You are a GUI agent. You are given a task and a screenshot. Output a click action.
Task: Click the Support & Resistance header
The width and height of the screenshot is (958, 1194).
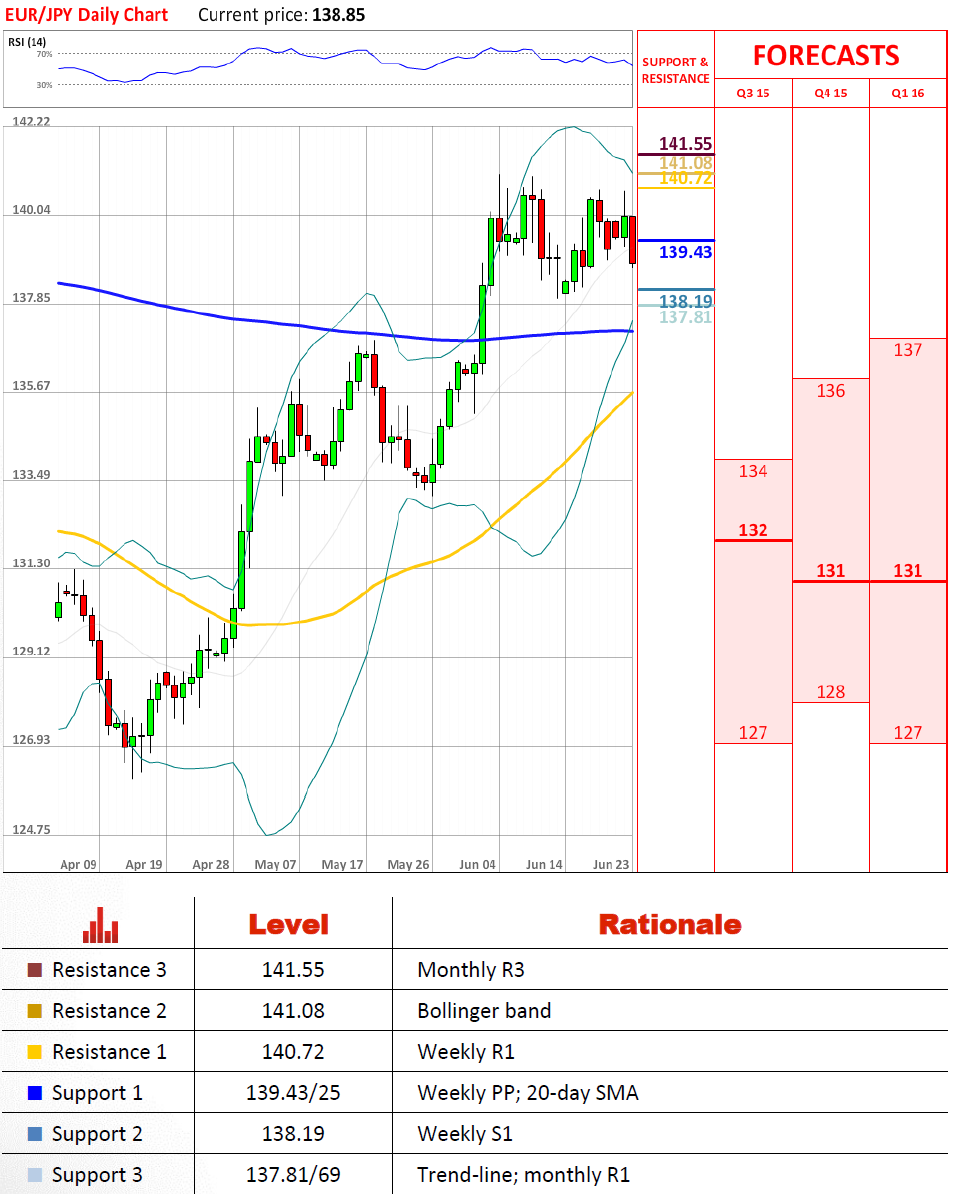[x=675, y=70]
